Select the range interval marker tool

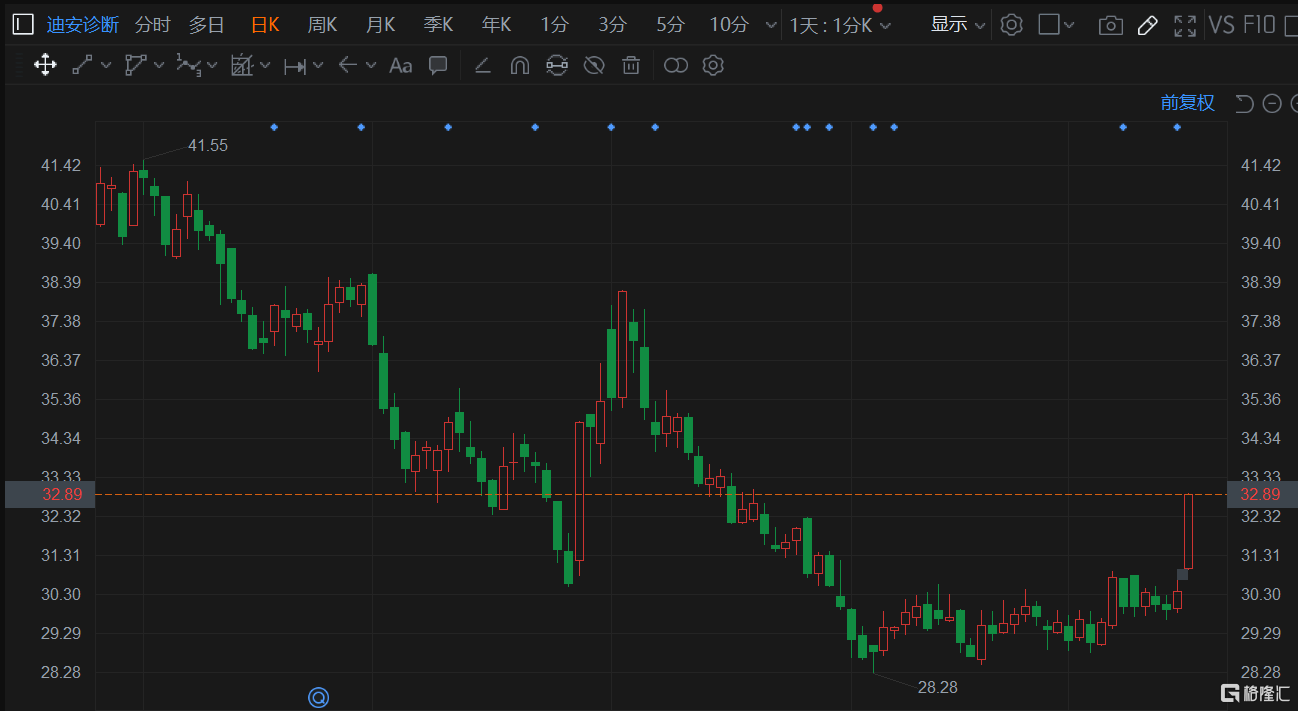295,66
